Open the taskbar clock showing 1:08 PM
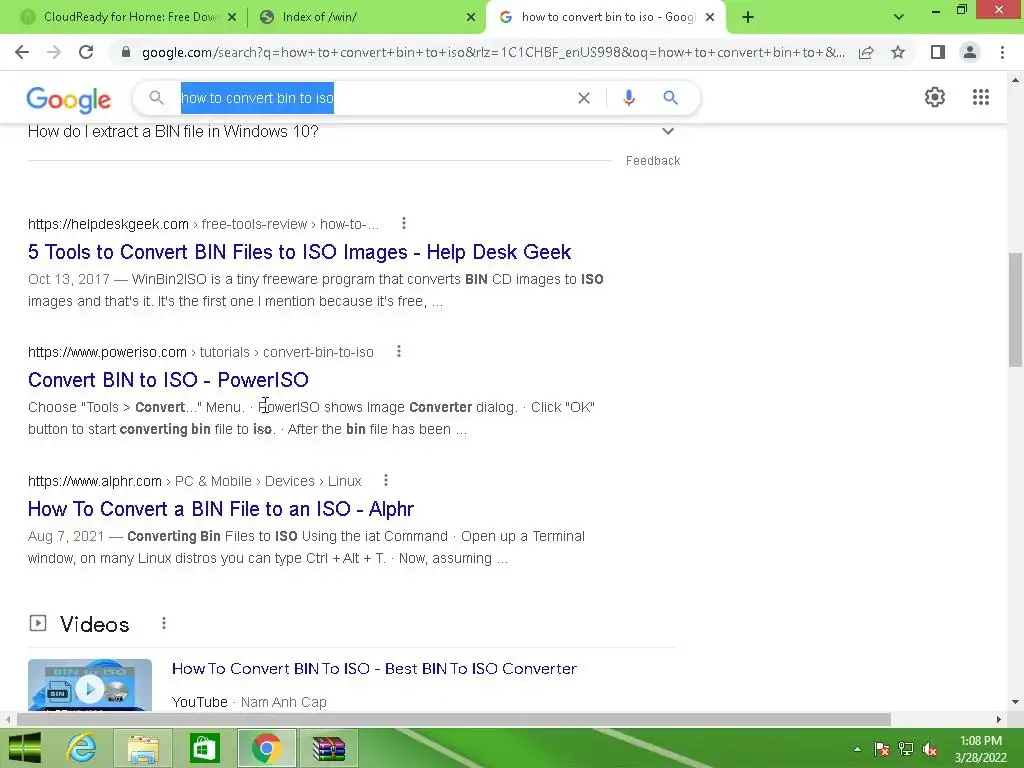The width and height of the screenshot is (1024, 768). click(x=980, y=749)
